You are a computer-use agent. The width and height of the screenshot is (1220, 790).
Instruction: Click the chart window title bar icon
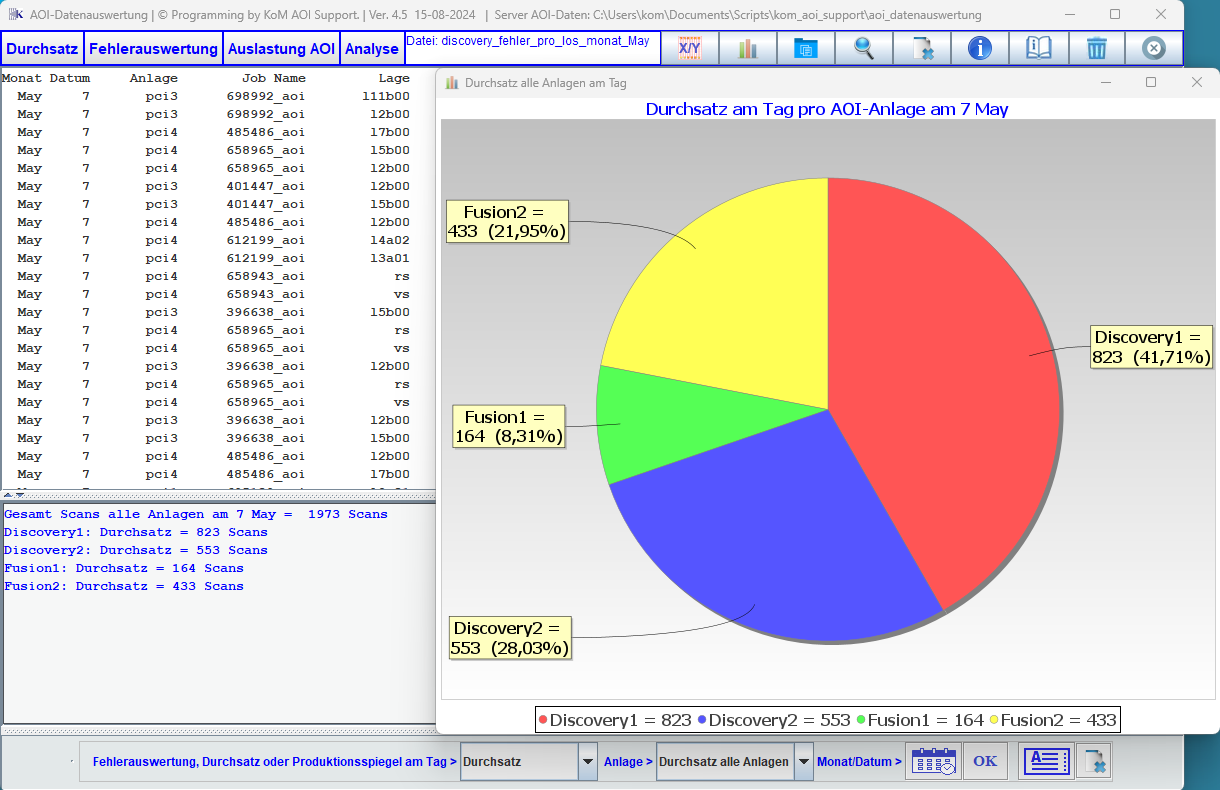[x=452, y=83]
